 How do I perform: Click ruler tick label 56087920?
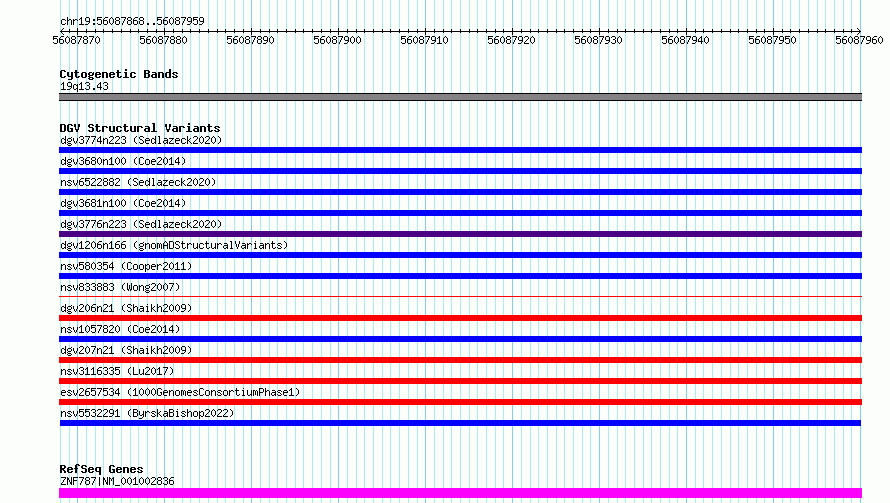point(511,40)
